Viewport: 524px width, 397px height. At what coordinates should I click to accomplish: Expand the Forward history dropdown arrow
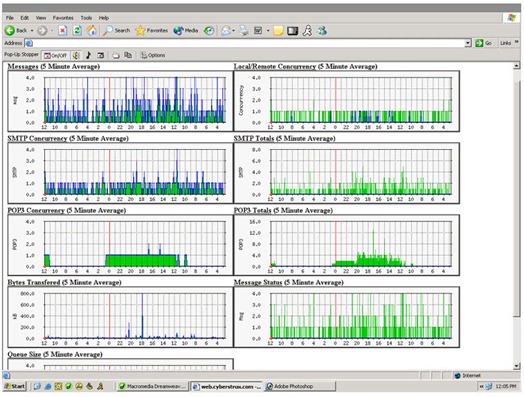(x=52, y=31)
